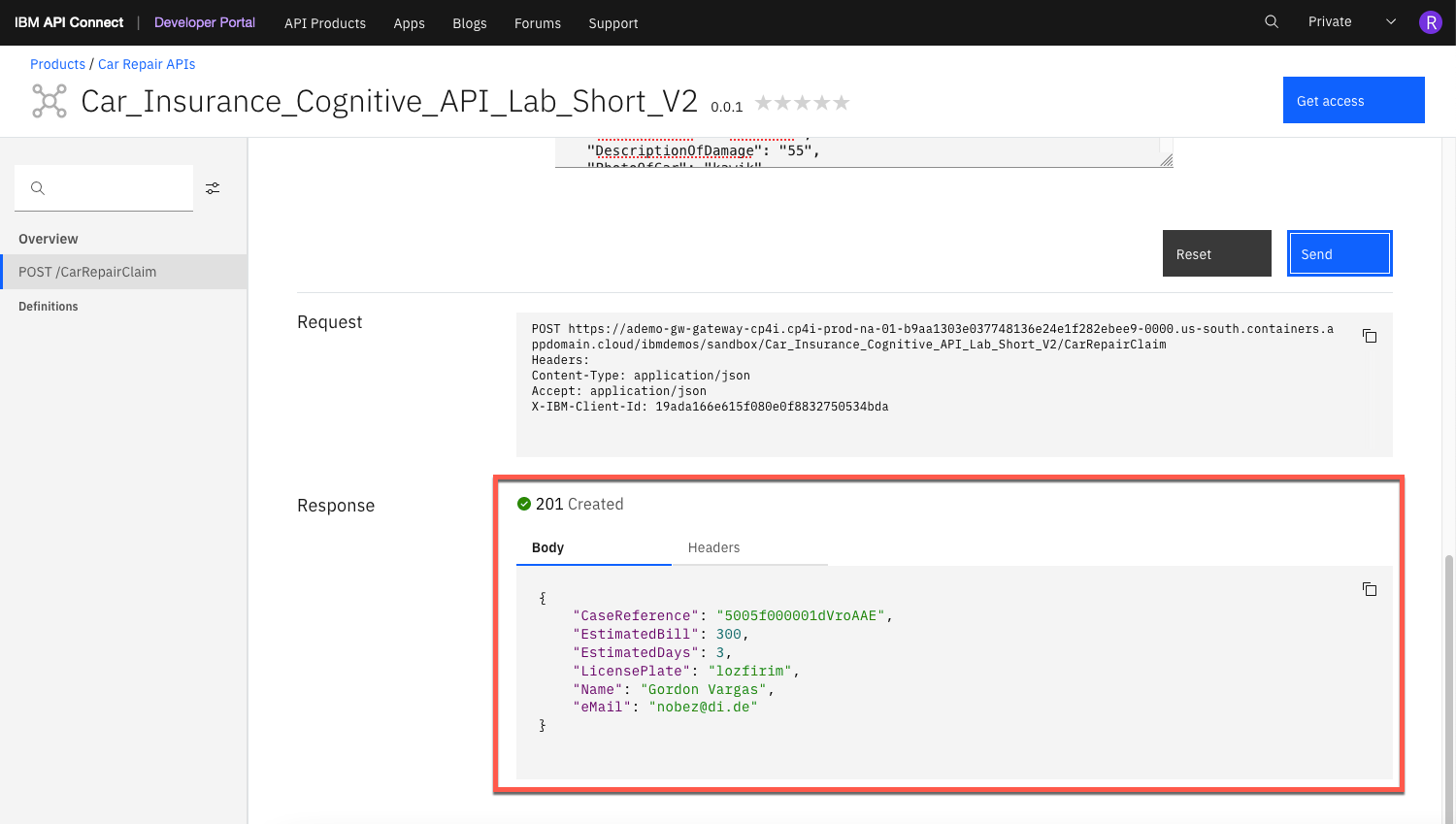
Task: Open search via magnifier icon in top bar
Action: (x=1272, y=21)
